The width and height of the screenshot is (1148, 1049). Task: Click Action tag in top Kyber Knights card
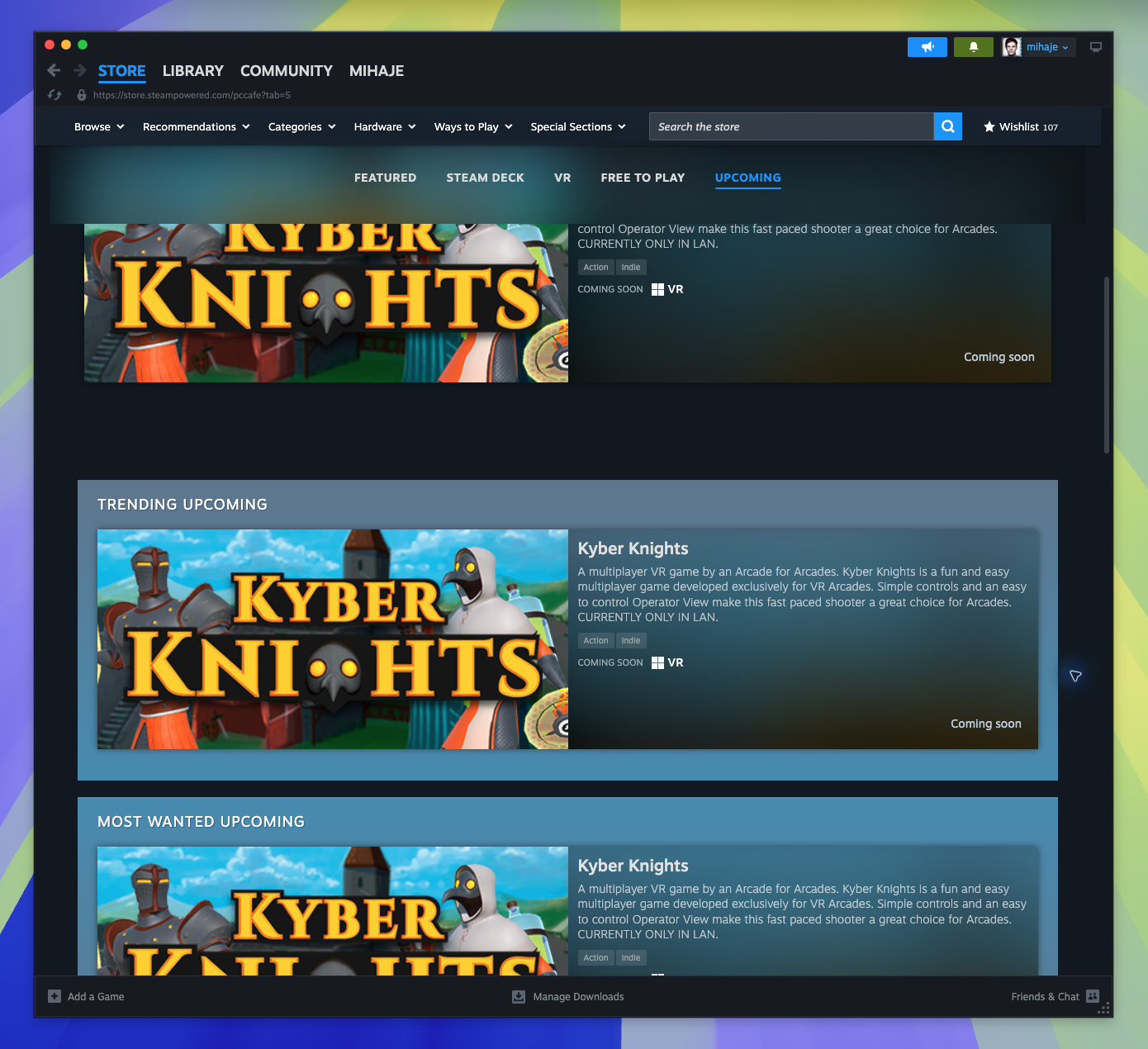point(595,267)
